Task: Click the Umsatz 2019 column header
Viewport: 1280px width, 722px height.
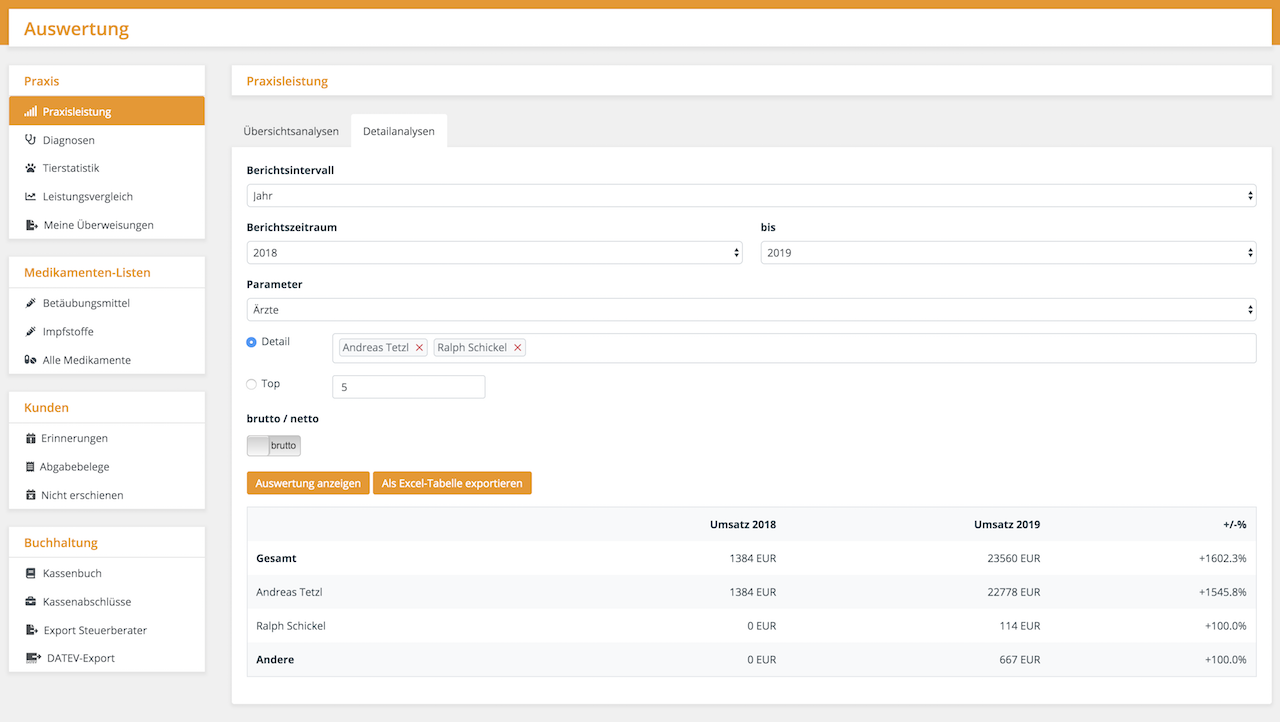Action: point(1007,524)
